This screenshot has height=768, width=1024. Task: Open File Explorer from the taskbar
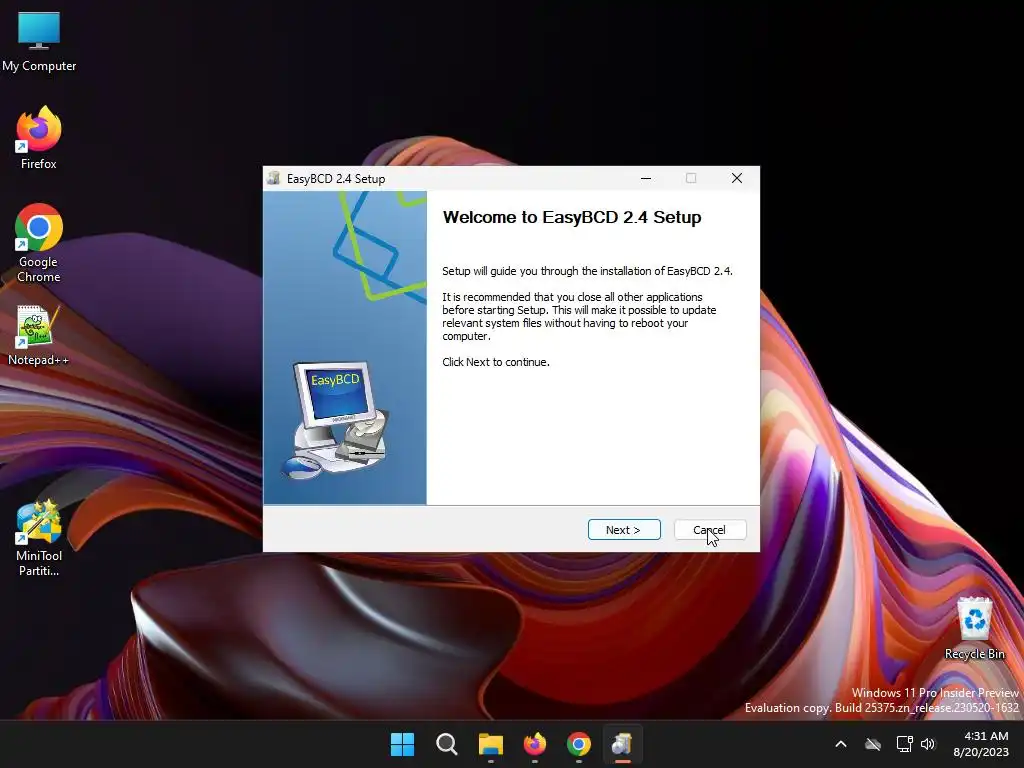click(x=490, y=744)
